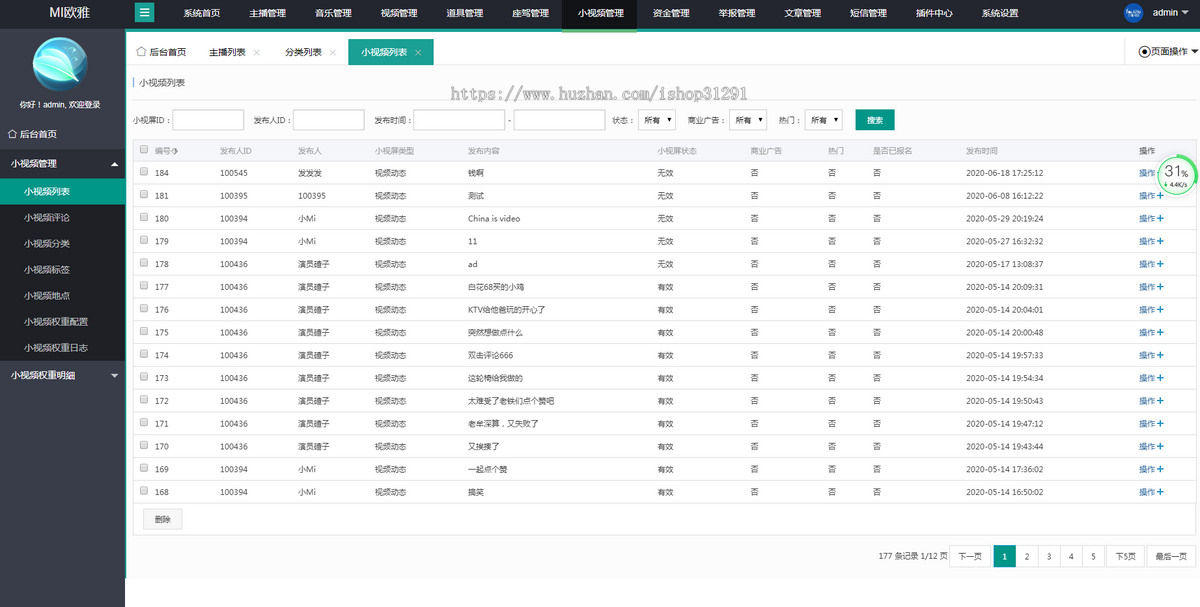Switch to the 后台首页 tab
Screen dimensions: 1200x607
coord(161,52)
